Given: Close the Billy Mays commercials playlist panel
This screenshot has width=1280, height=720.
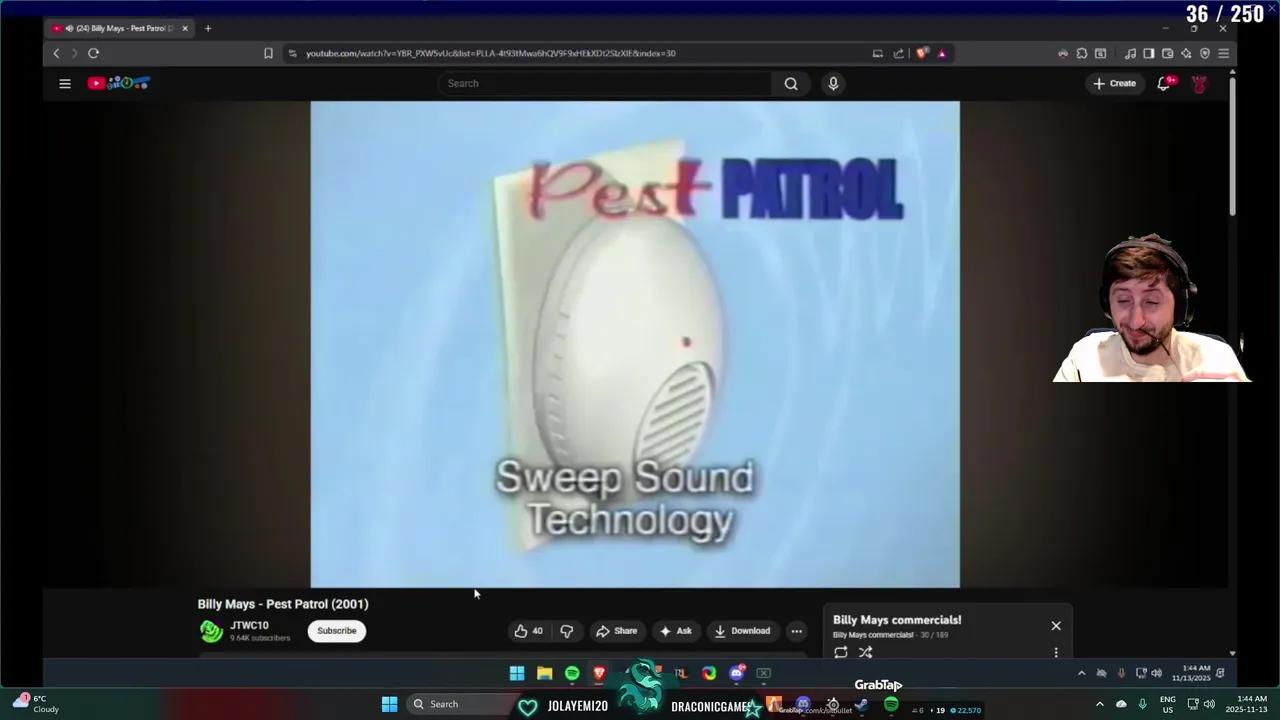Looking at the screenshot, I should (1056, 626).
